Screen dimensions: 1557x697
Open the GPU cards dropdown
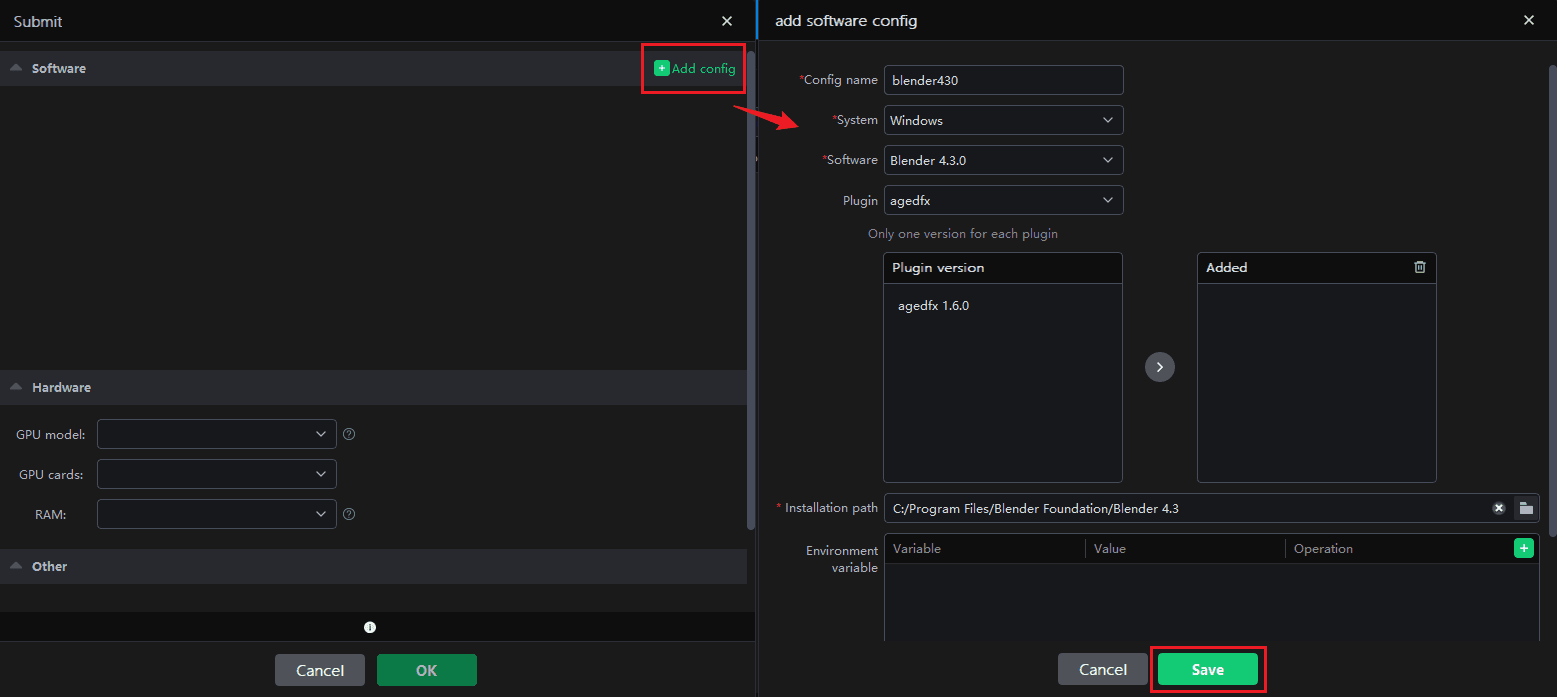216,474
